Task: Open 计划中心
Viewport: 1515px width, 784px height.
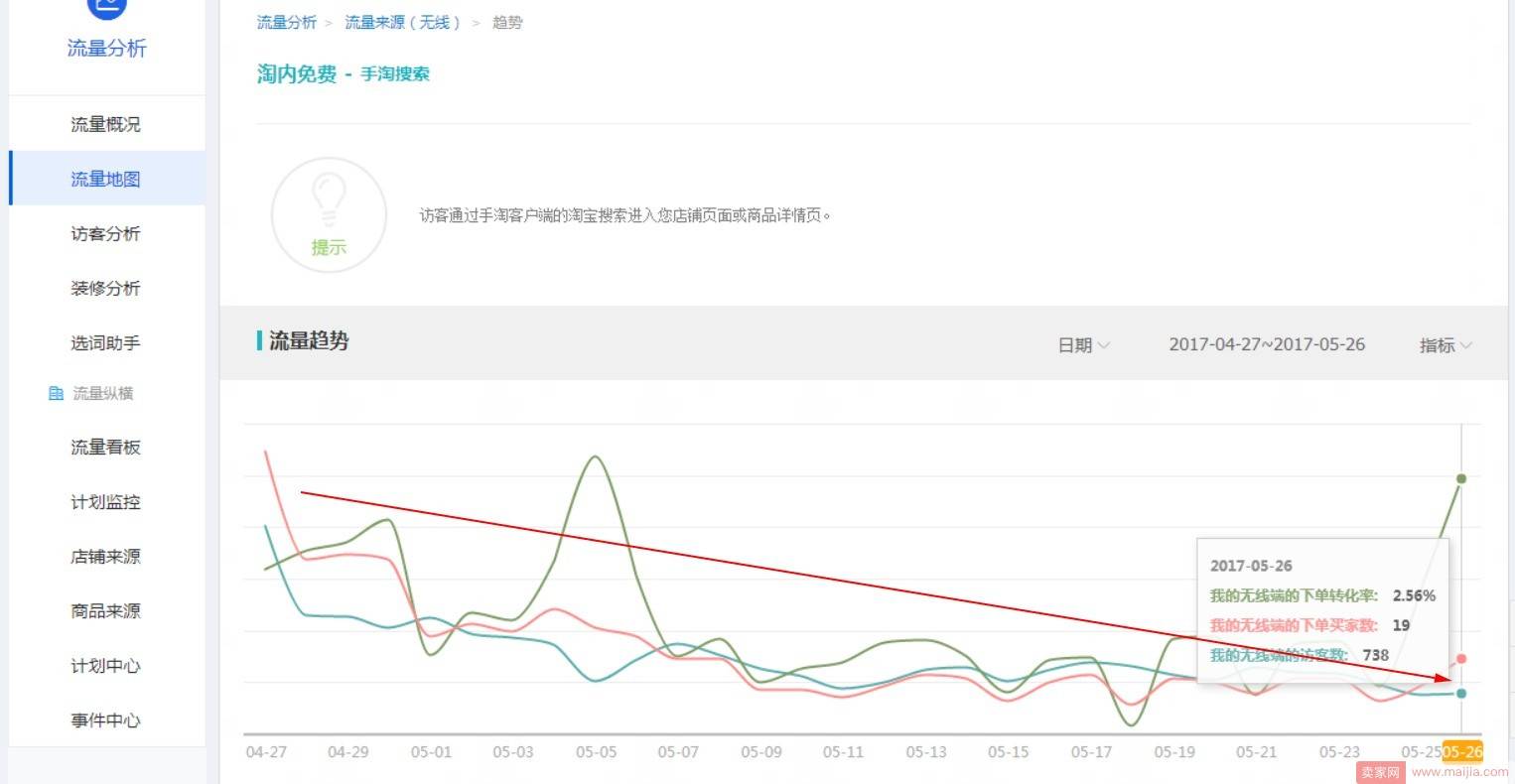Action: pyautogui.click(x=105, y=665)
